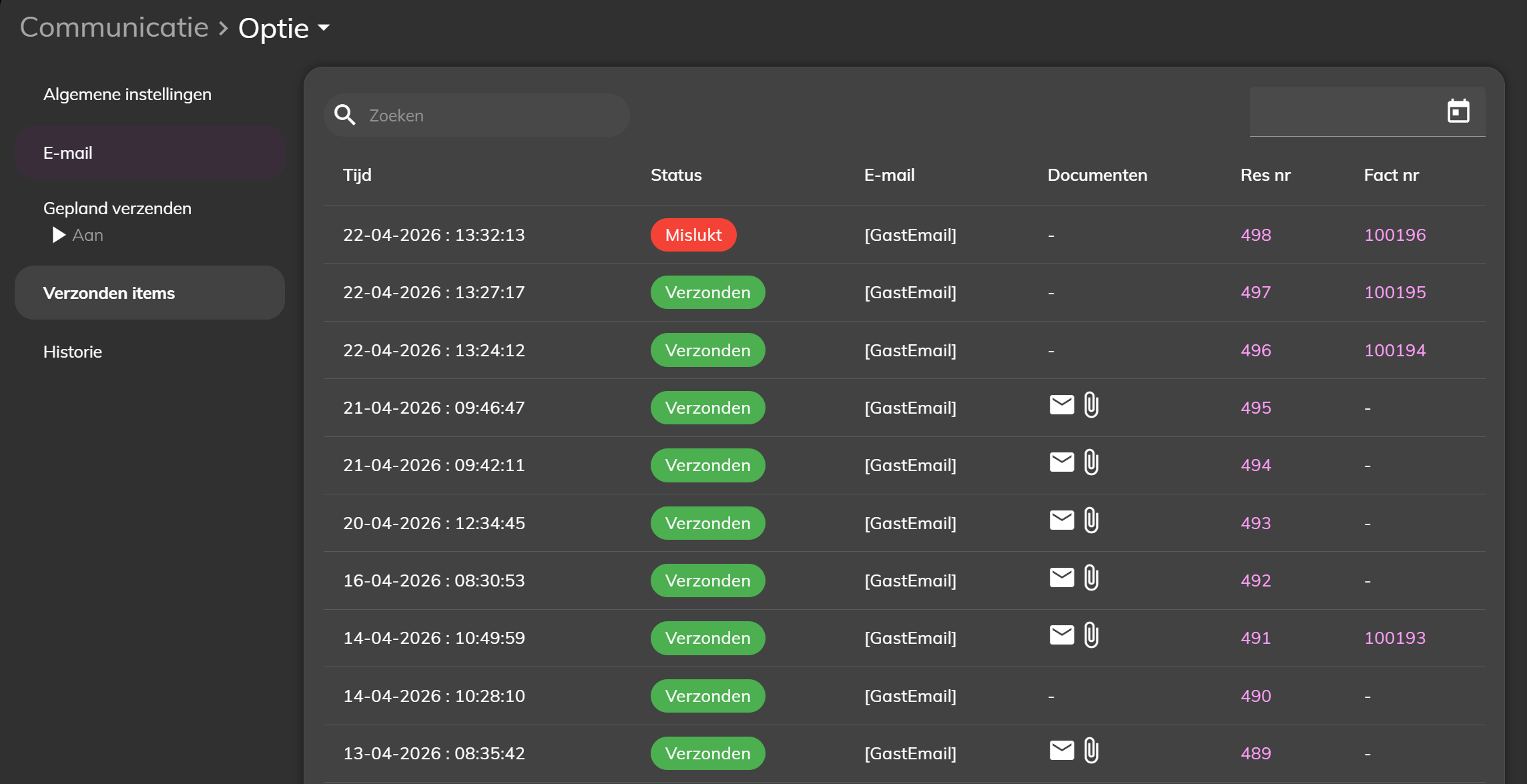
Task: Open attachment paperclip for reservation 492
Action: [1091, 578]
